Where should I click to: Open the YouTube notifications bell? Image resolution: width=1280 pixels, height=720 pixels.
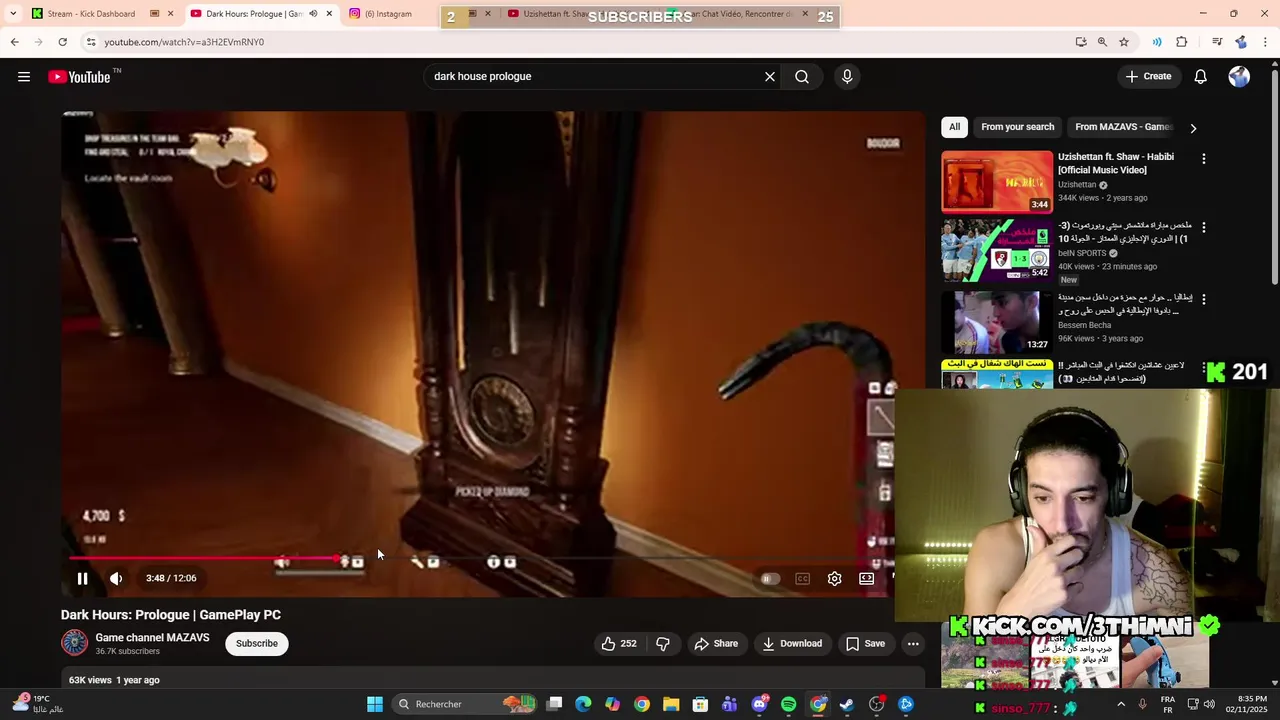click(x=1200, y=76)
